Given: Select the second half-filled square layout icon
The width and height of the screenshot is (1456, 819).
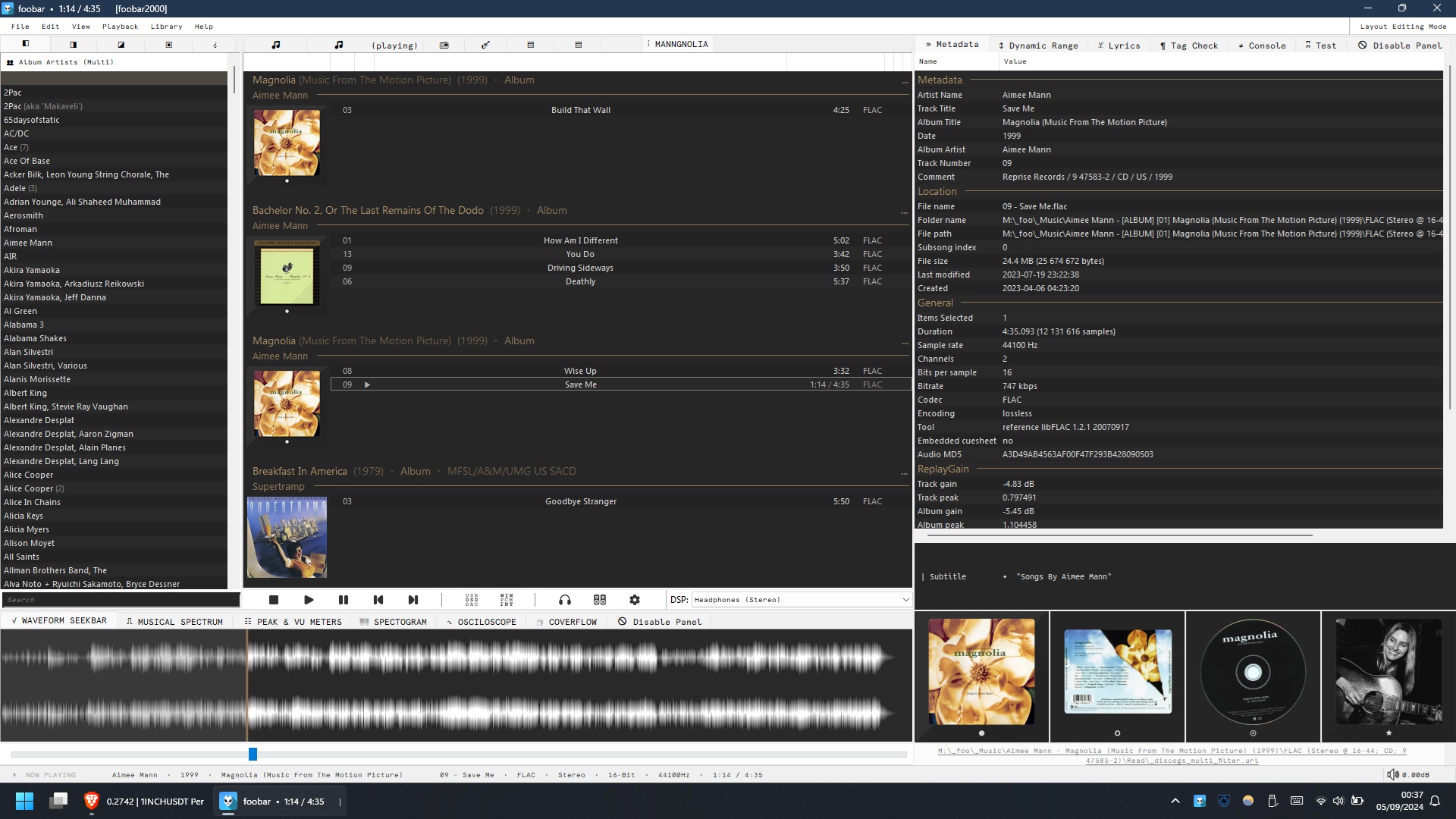Looking at the screenshot, I should [x=74, y=45].
